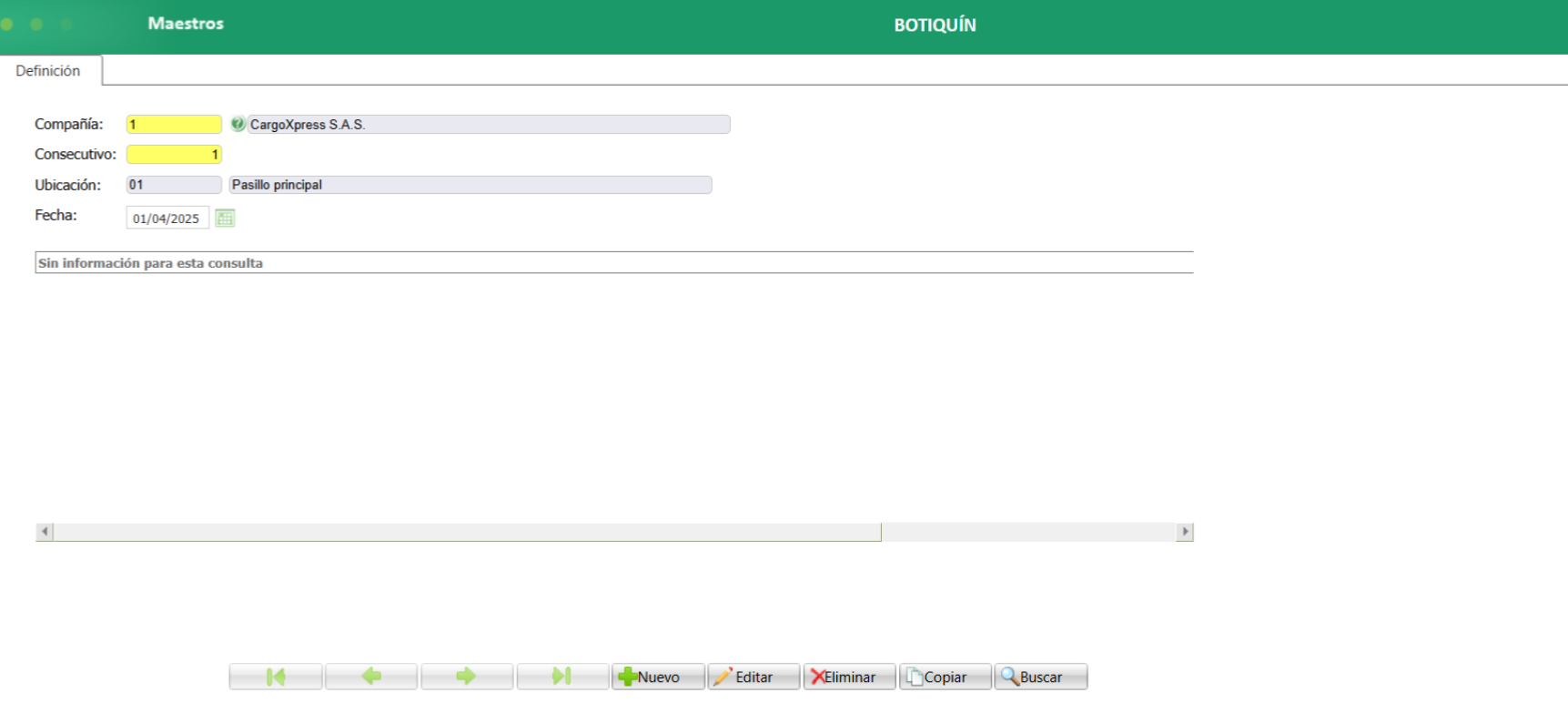Click the horizontal scrollbar right arrow
Image resolution: width=1568 pixels, height=703 pixels.
point(1184,532)
